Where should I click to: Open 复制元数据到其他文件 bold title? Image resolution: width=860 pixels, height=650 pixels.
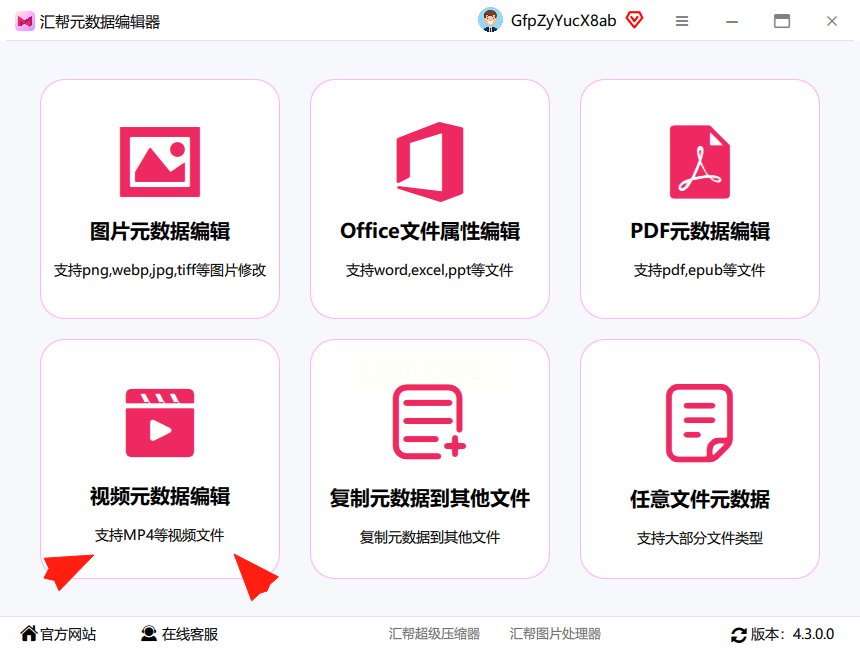tap(430, 499)
